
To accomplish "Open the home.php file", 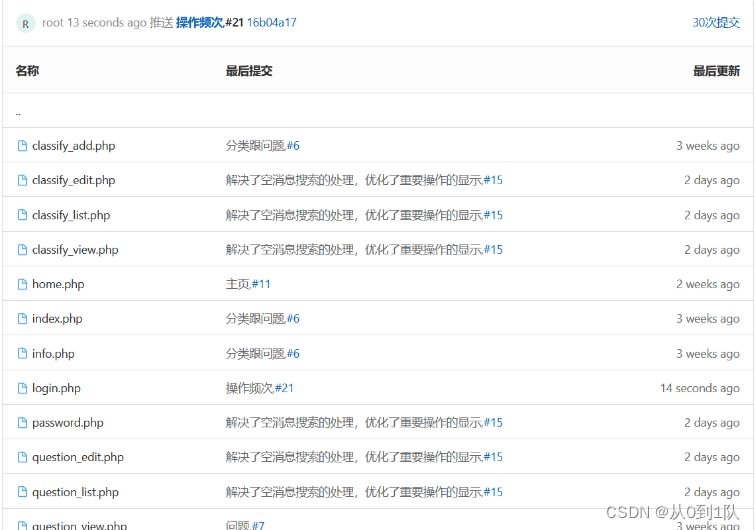I will point(58,284).
